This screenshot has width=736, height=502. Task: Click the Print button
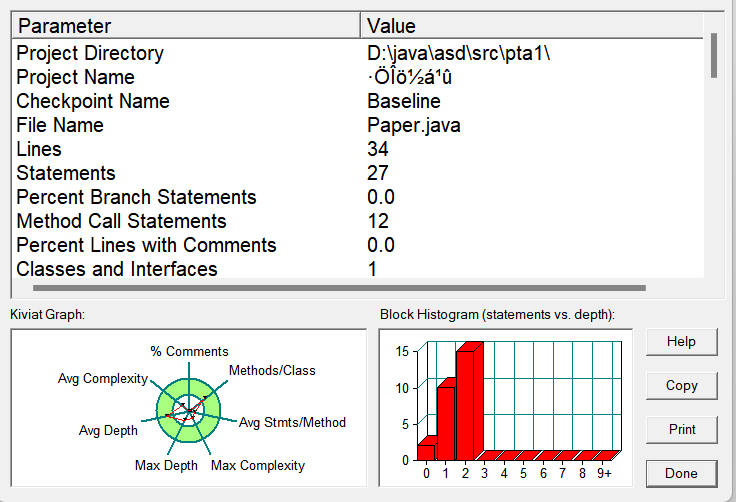point(681,429)
